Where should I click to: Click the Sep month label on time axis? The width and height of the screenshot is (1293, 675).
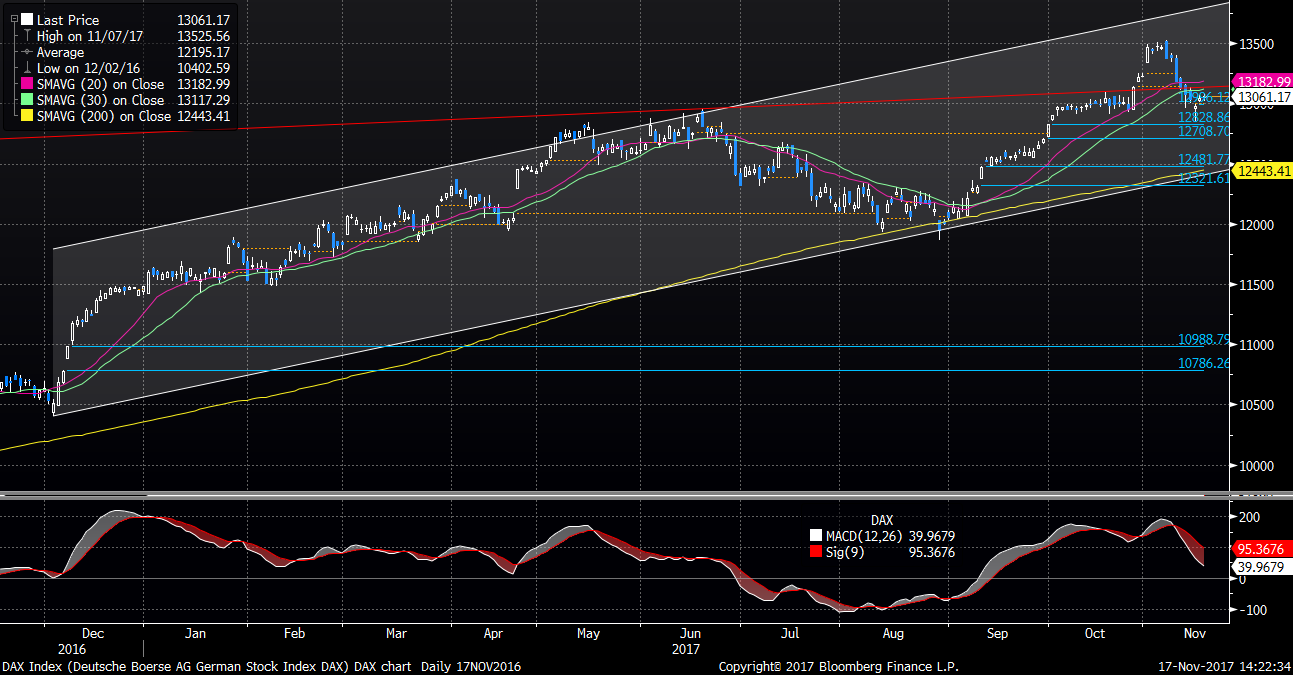click(x=997, y=633)
